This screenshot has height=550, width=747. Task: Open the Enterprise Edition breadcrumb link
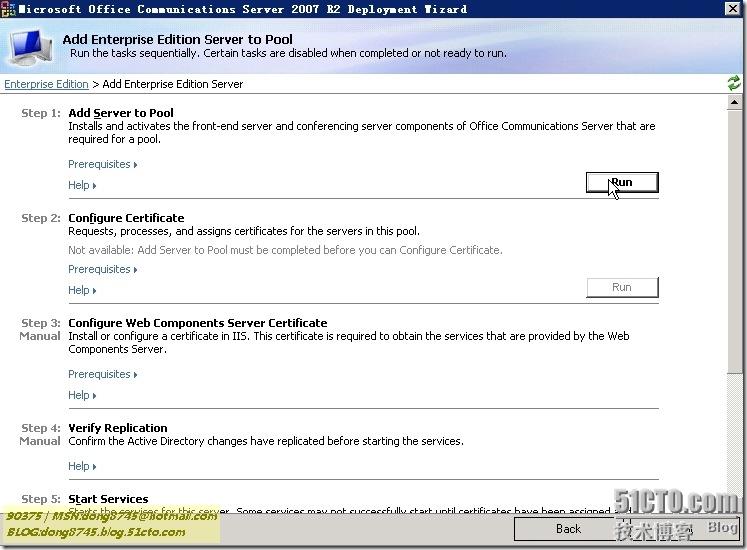point(46,84)
